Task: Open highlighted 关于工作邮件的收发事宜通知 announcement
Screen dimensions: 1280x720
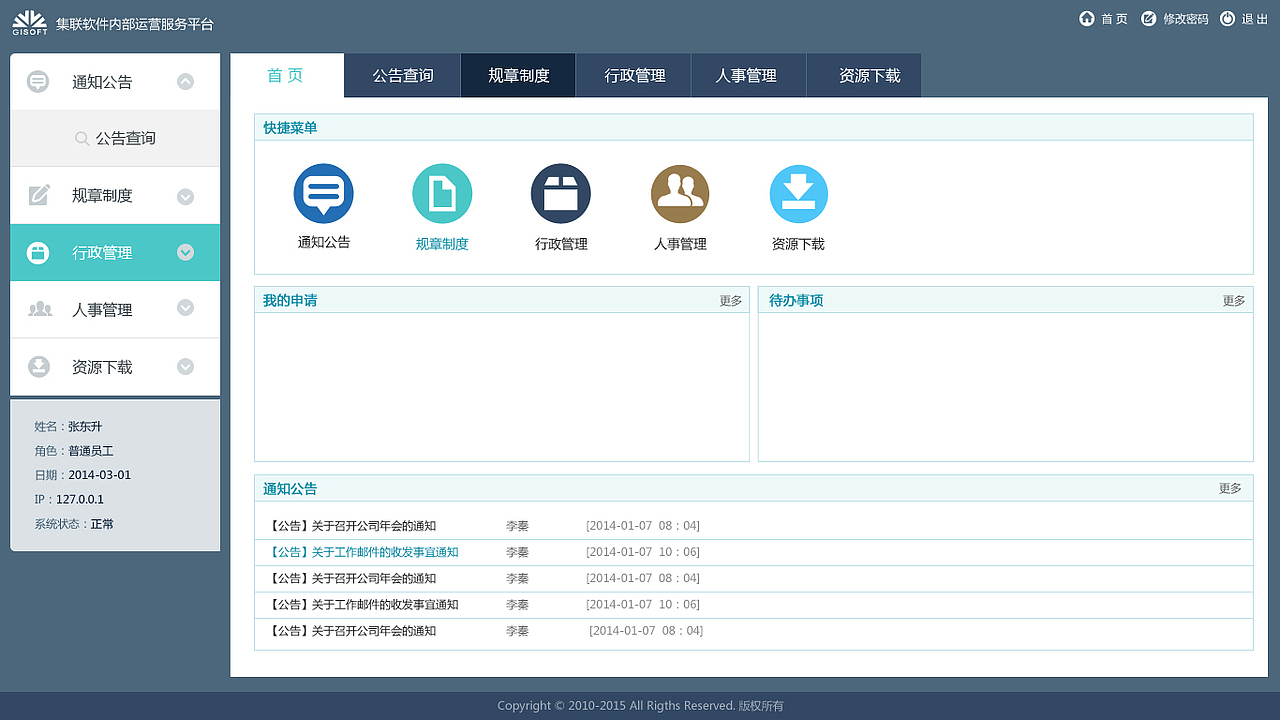Action: pyautogui.click(x=363, y=552)
